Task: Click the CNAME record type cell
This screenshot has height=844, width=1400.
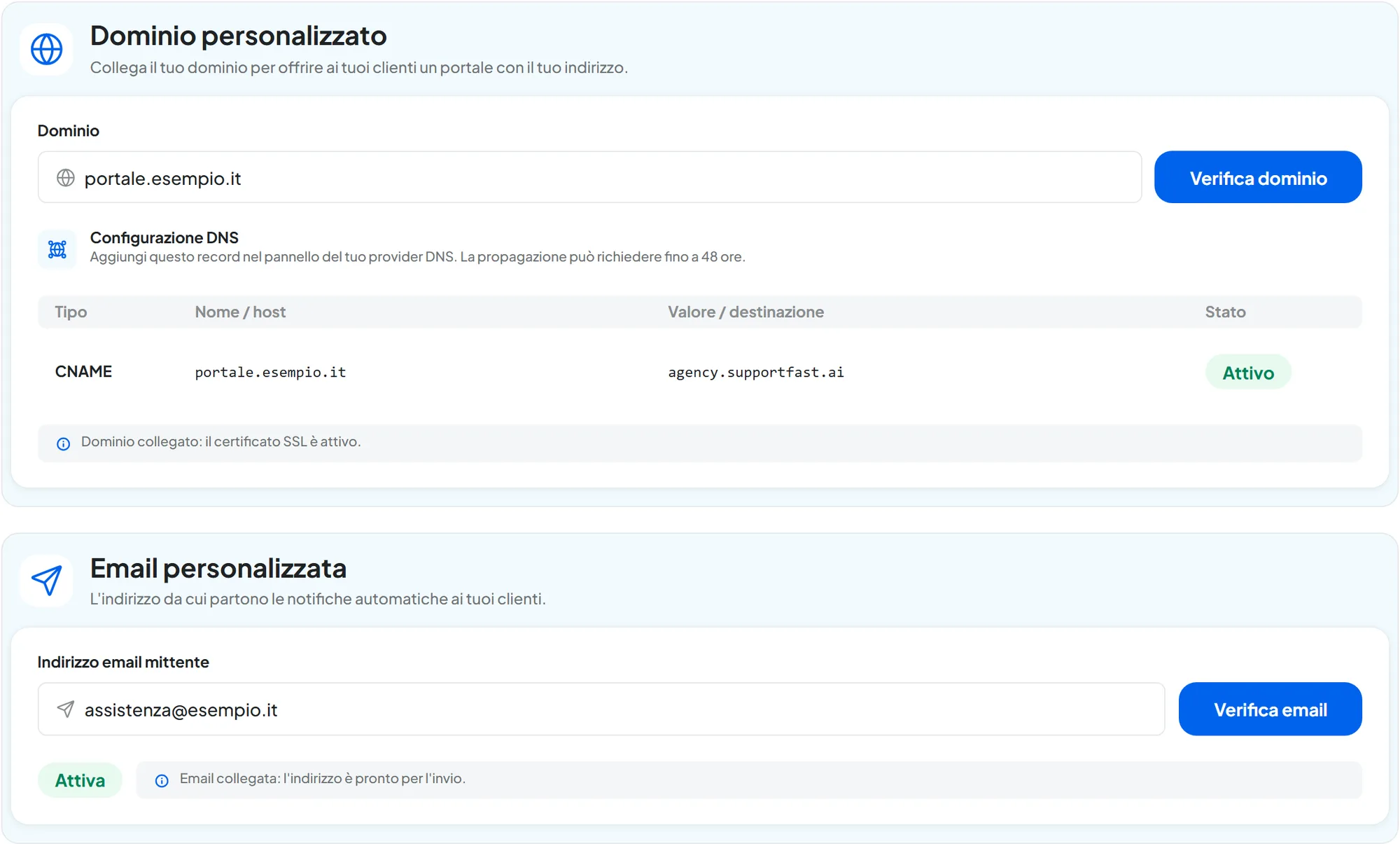Action: coord(83,371)
